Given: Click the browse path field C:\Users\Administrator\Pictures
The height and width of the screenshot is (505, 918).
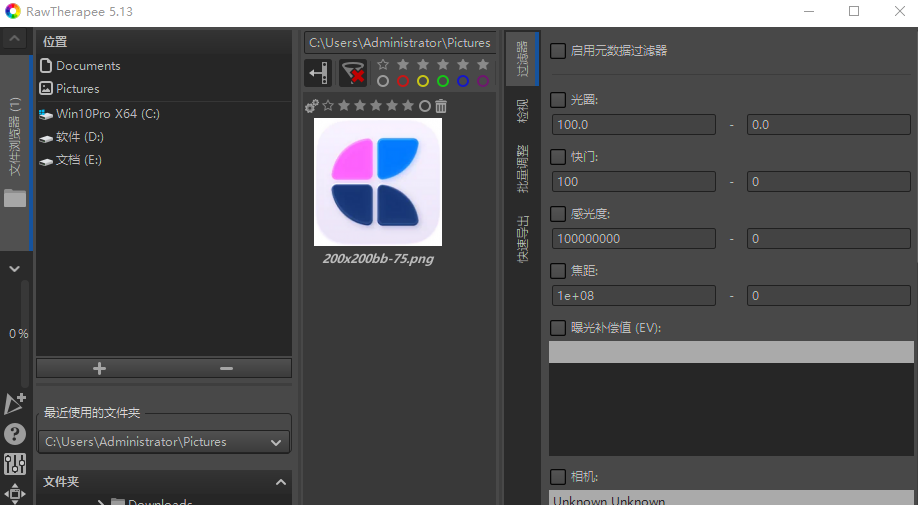Looking at the screenshot, I should tap(400, 43).
